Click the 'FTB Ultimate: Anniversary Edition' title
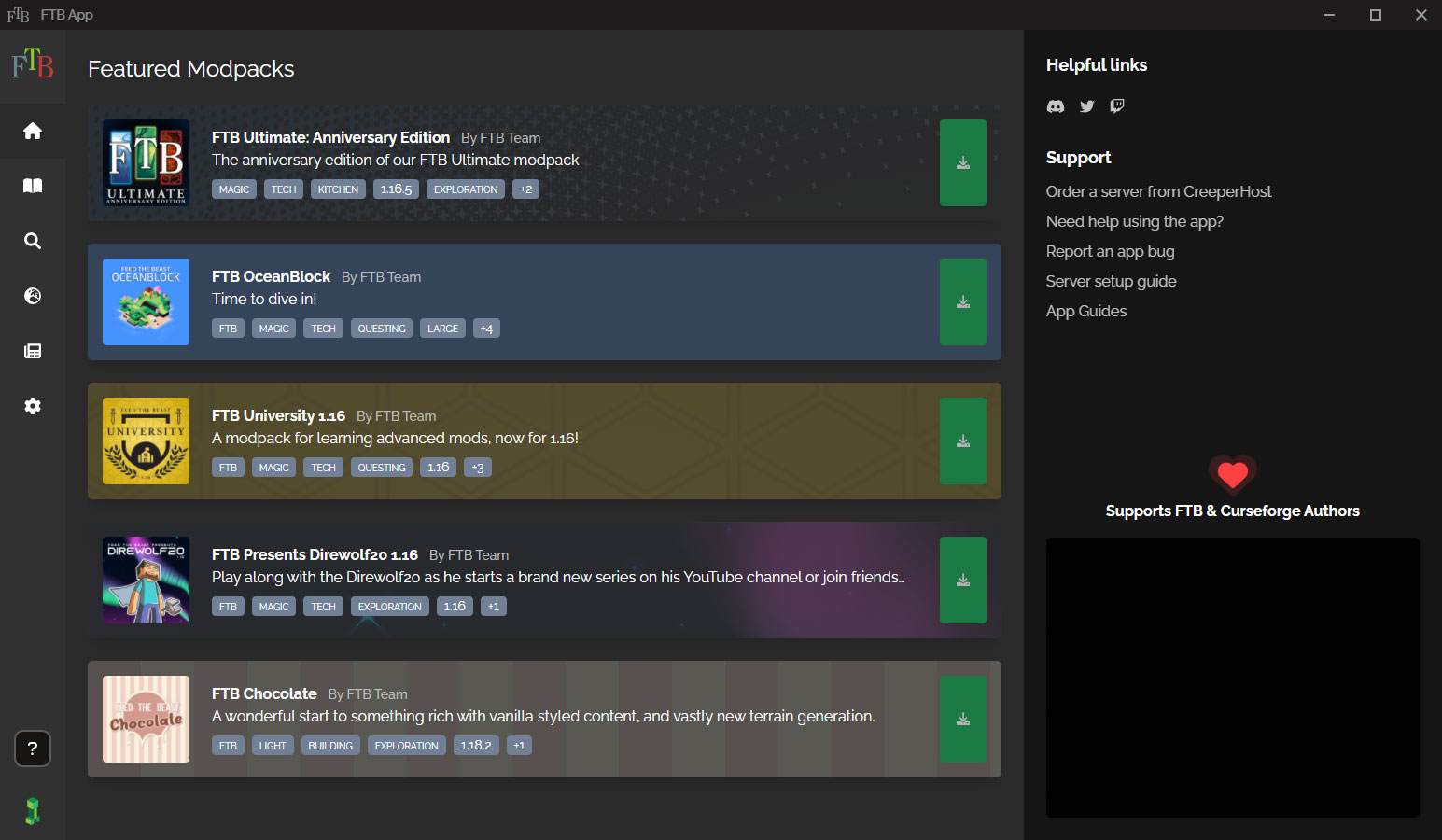Viewport: 1442px width, 840px height. pos(330,137)
